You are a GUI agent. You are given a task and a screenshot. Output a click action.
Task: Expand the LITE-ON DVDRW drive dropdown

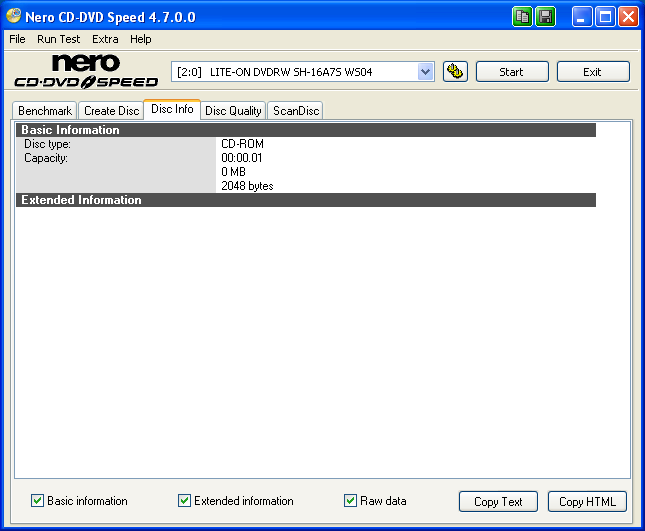click(x=426, y=72)
